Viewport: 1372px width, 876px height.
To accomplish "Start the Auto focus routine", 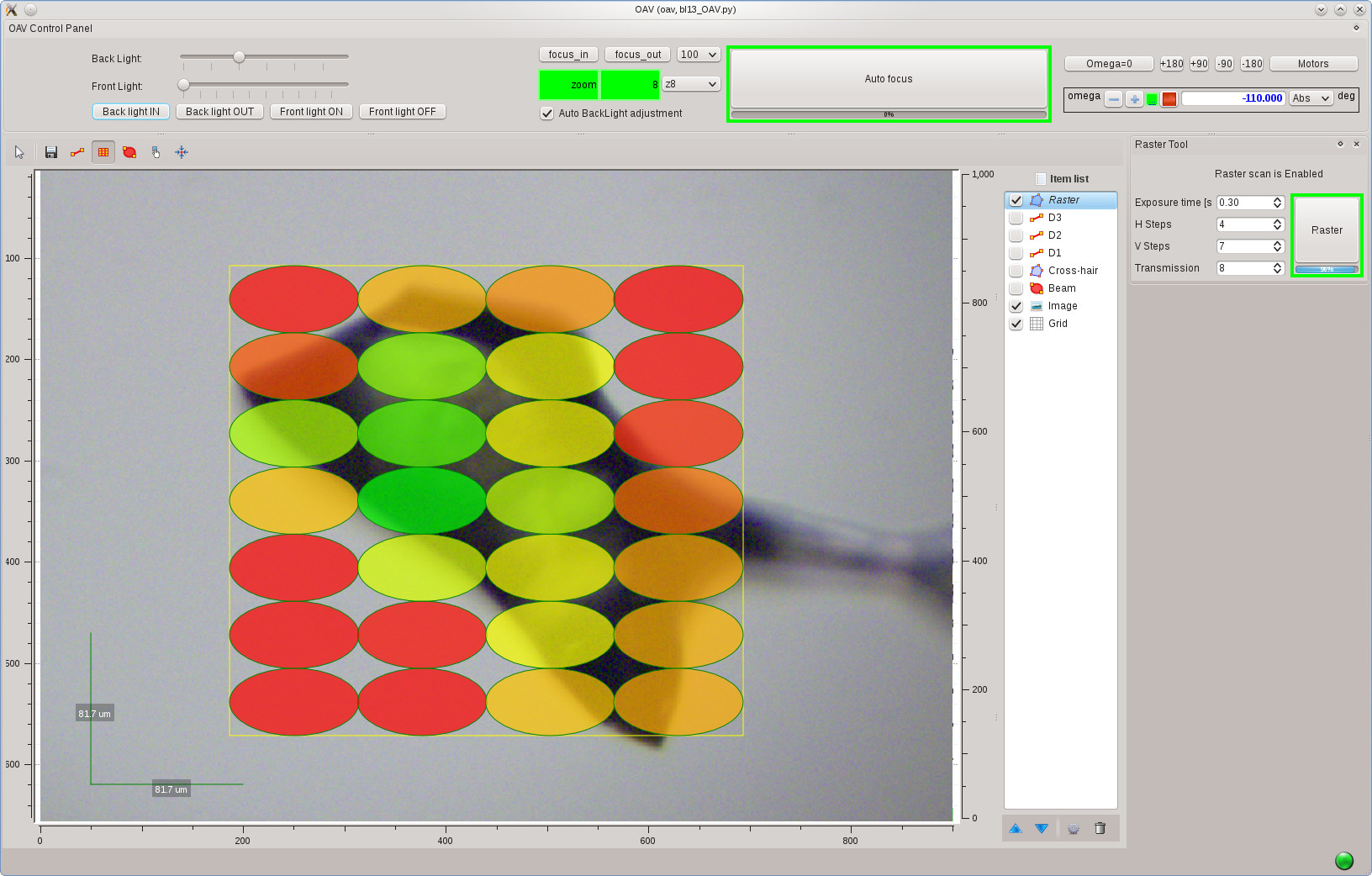I will 888,79.
